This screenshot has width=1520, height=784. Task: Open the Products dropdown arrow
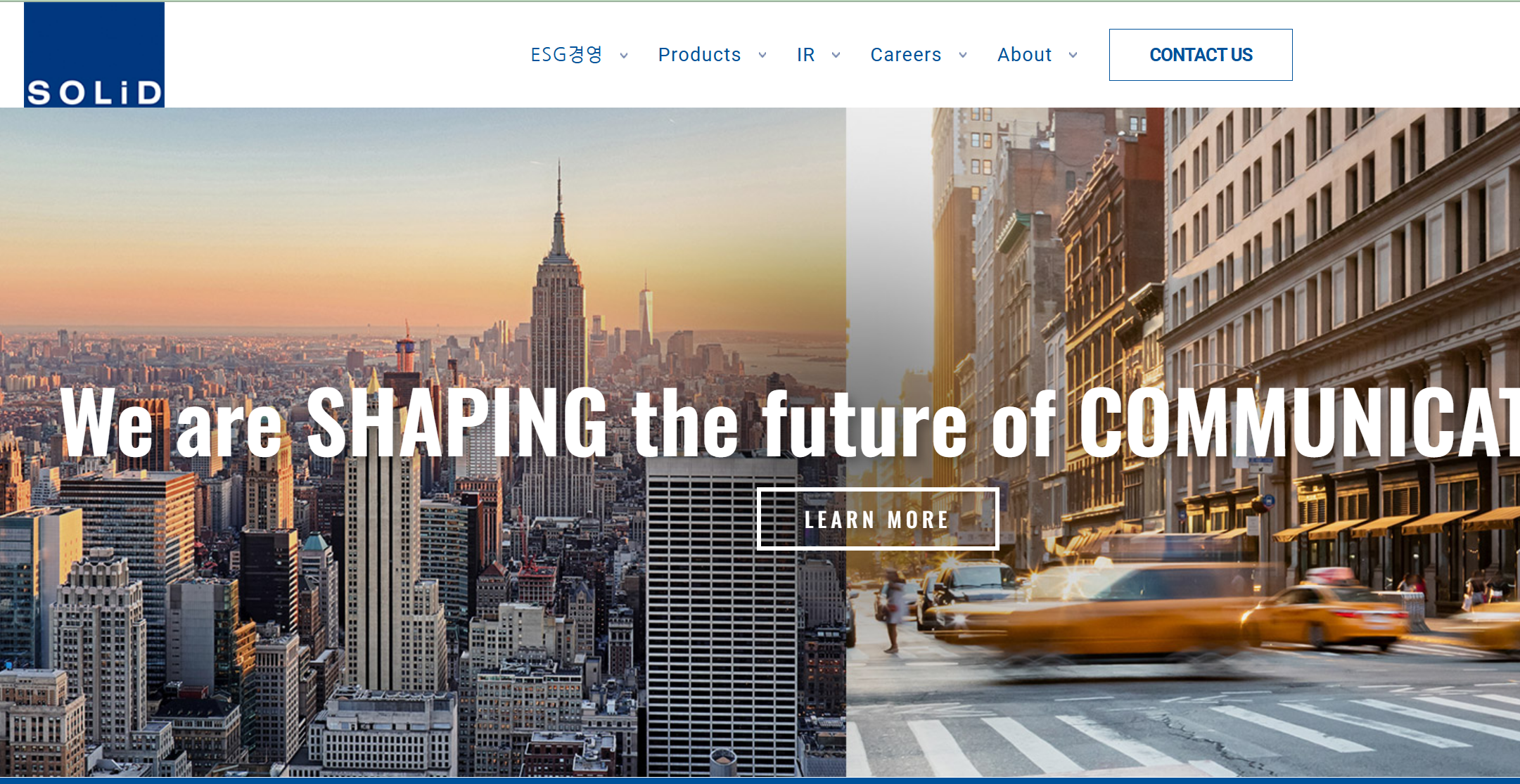pyautogui.click(x=762, y=56)
